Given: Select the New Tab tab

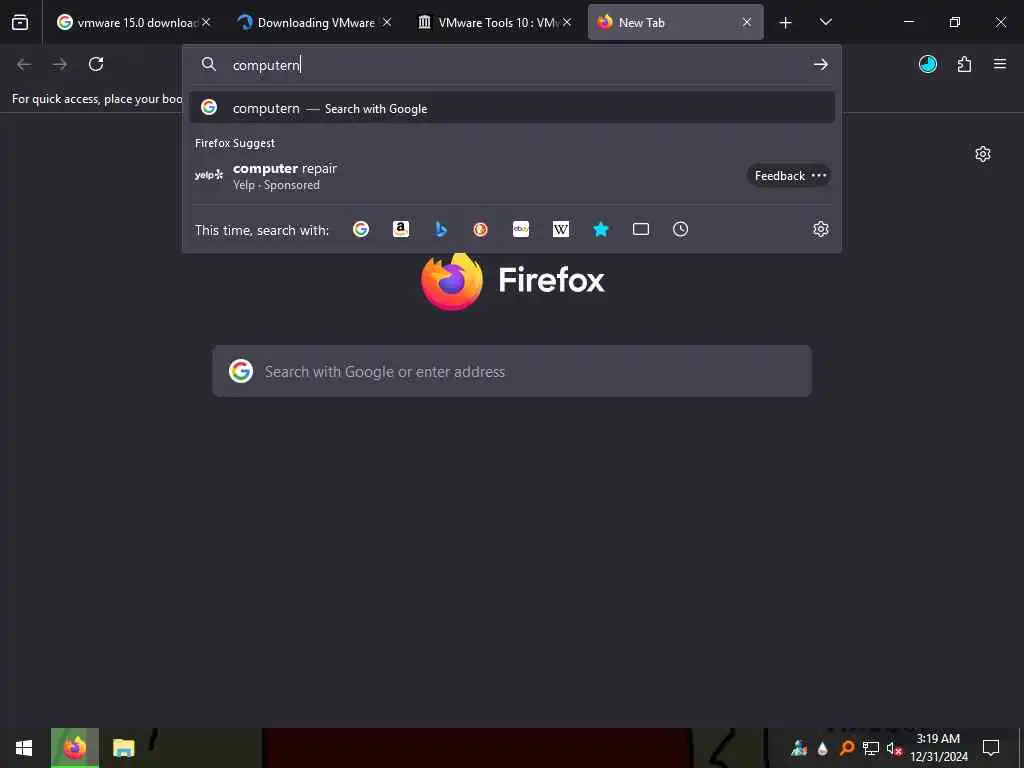Looking at the screenshot, I should [676, 22].
